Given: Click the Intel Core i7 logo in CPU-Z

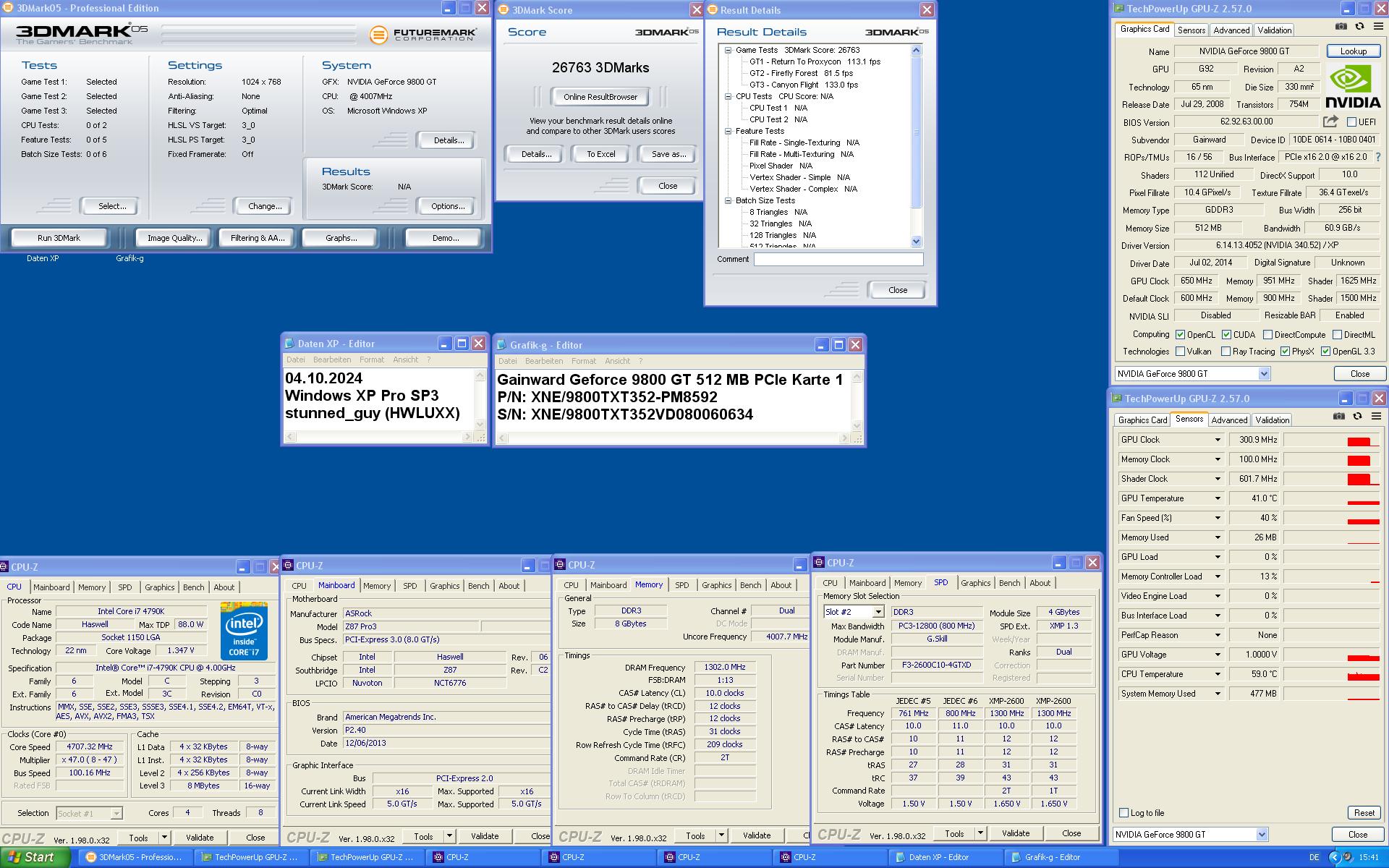Looking at the screenshot, I should point(244,631).
